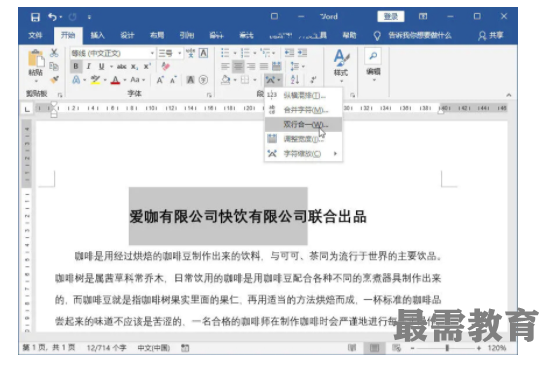545x365 pixels.
Task: Apply the red font color
Action: (115, 80)
